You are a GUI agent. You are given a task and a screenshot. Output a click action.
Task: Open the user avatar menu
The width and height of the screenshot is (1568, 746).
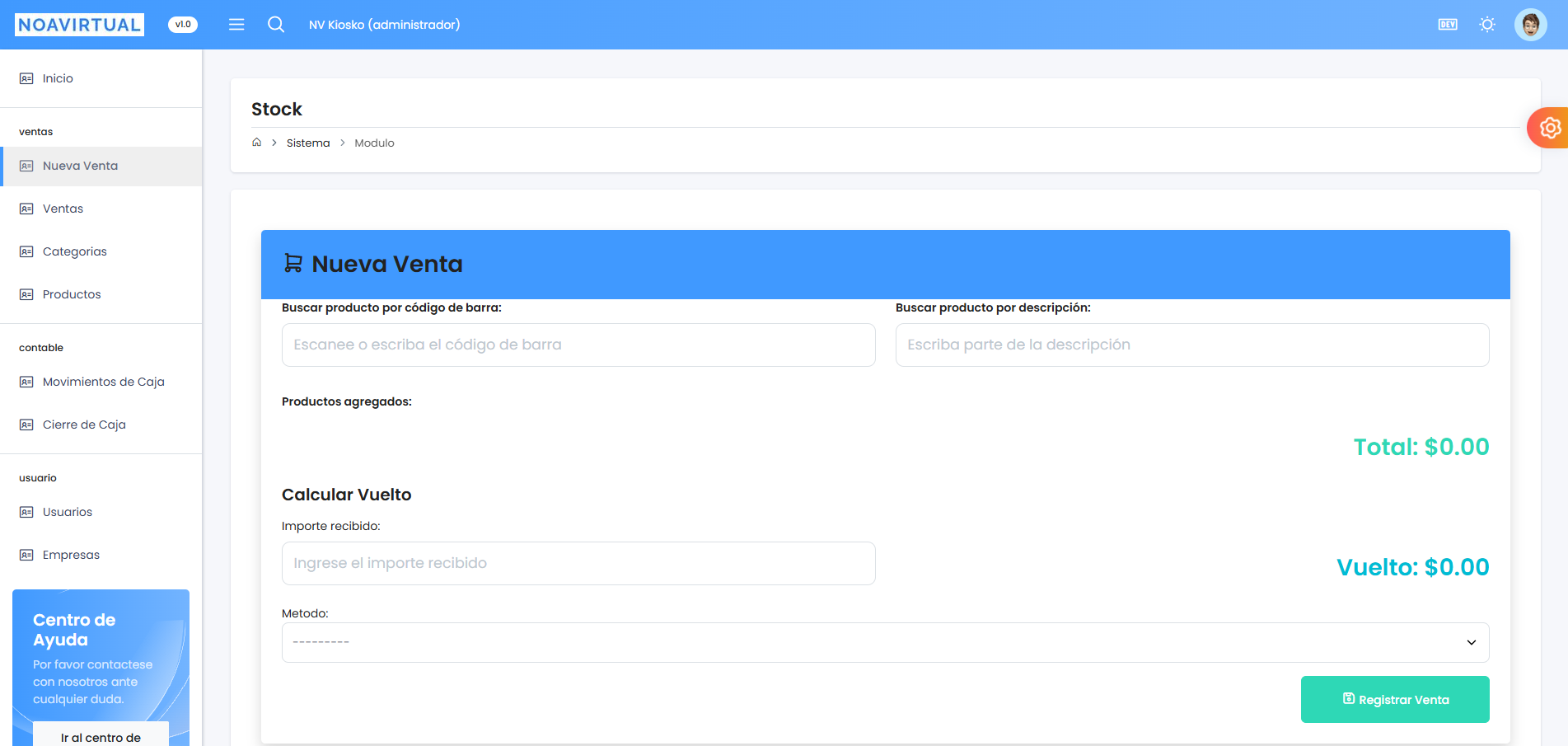click(1531, 25)
